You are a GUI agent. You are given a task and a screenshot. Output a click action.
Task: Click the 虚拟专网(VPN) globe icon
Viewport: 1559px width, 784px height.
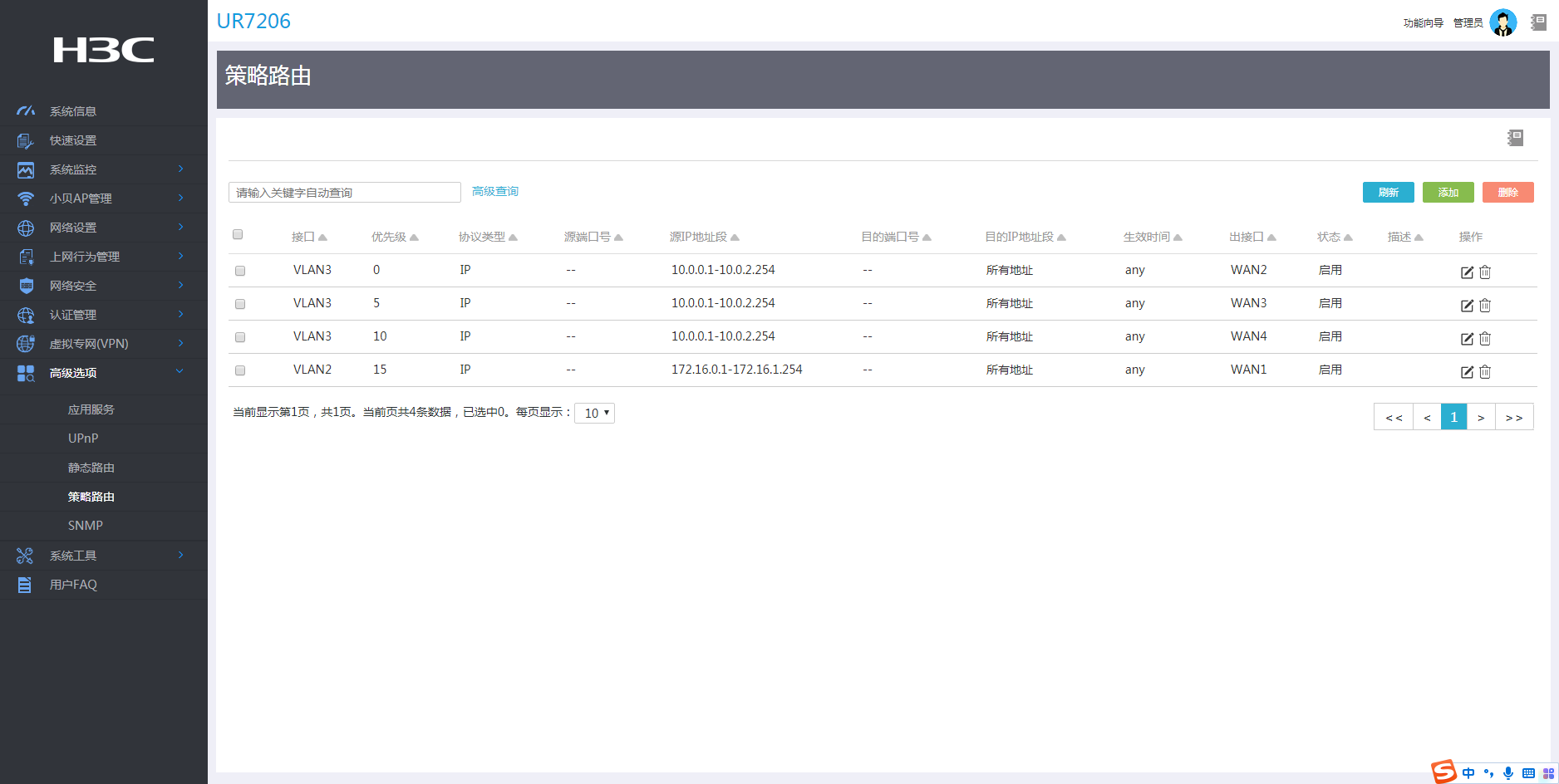point(26,344)
